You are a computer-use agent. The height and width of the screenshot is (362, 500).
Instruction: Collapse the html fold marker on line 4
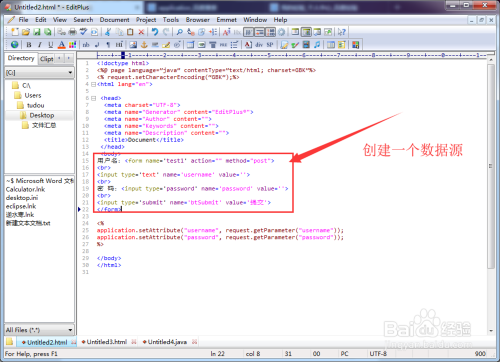(x=94, y=84)
